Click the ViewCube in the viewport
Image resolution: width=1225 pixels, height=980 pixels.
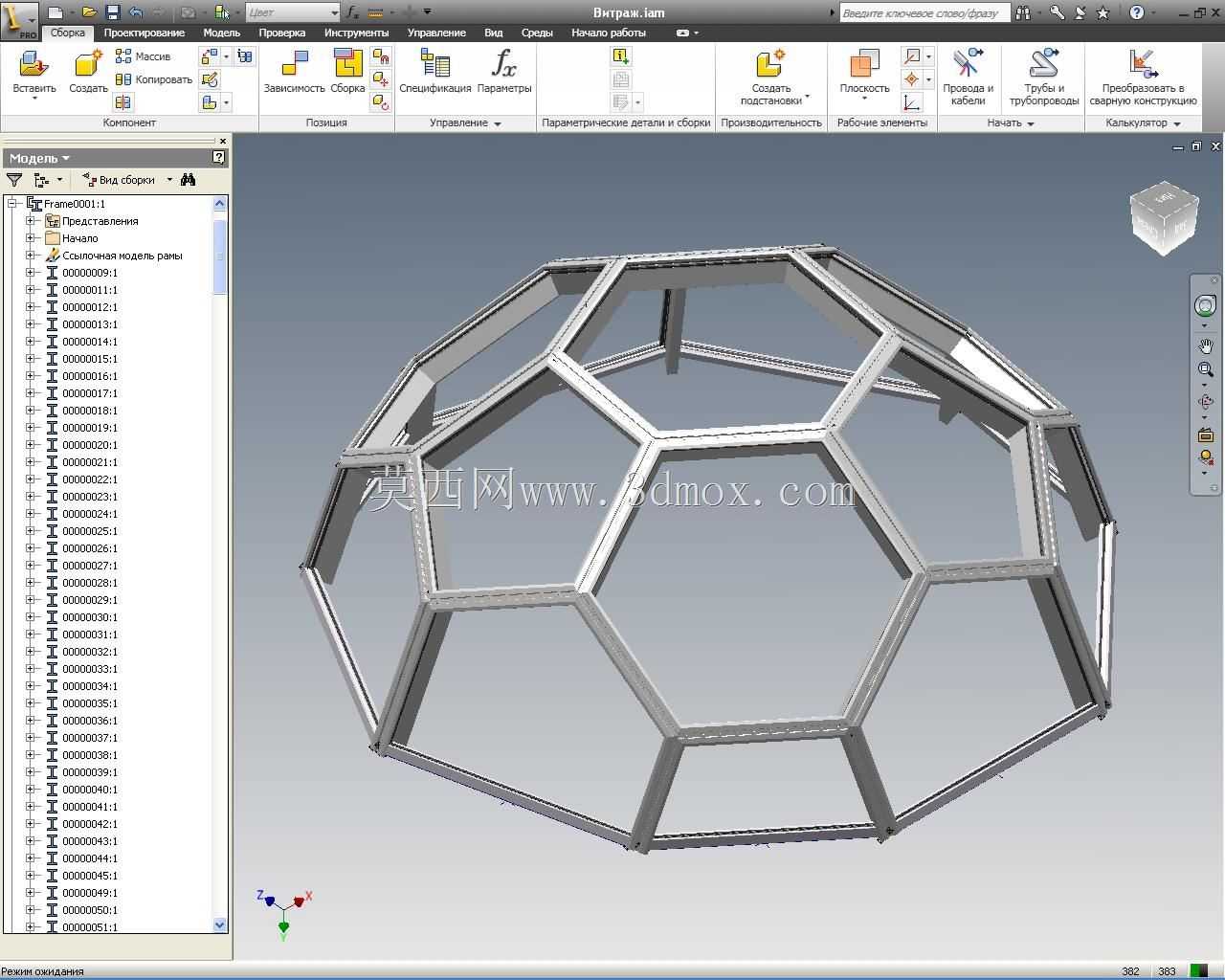1164,219
